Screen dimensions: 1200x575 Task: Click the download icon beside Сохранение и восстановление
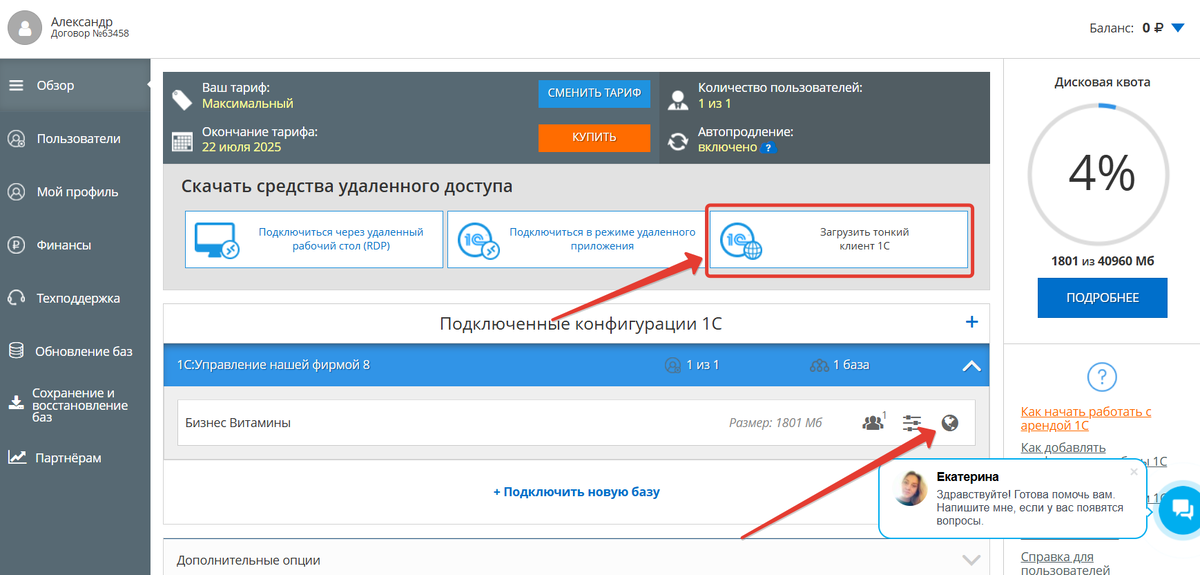tap(16, 403)
